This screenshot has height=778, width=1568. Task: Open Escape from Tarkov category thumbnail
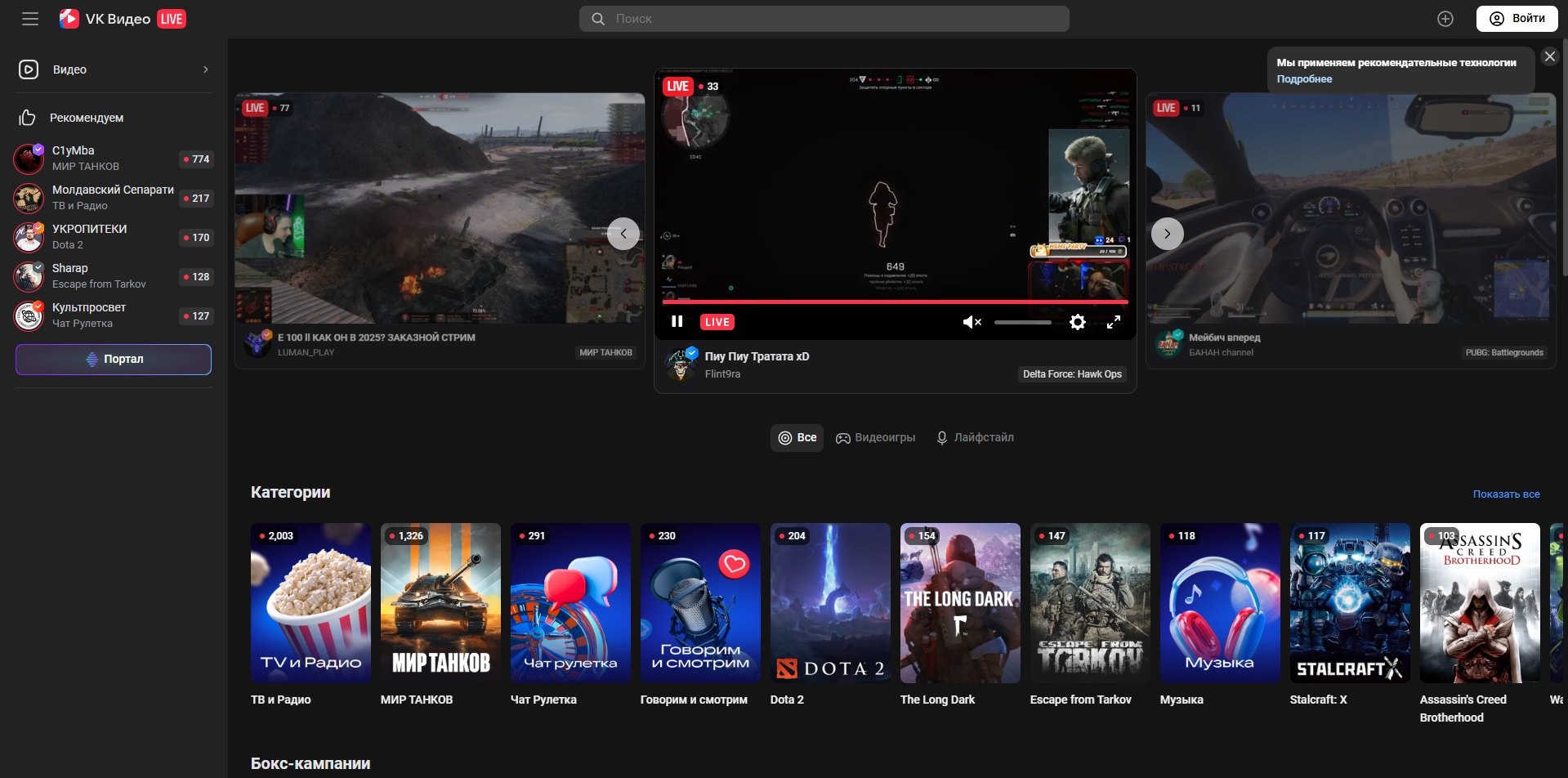tap(1090, 603)
